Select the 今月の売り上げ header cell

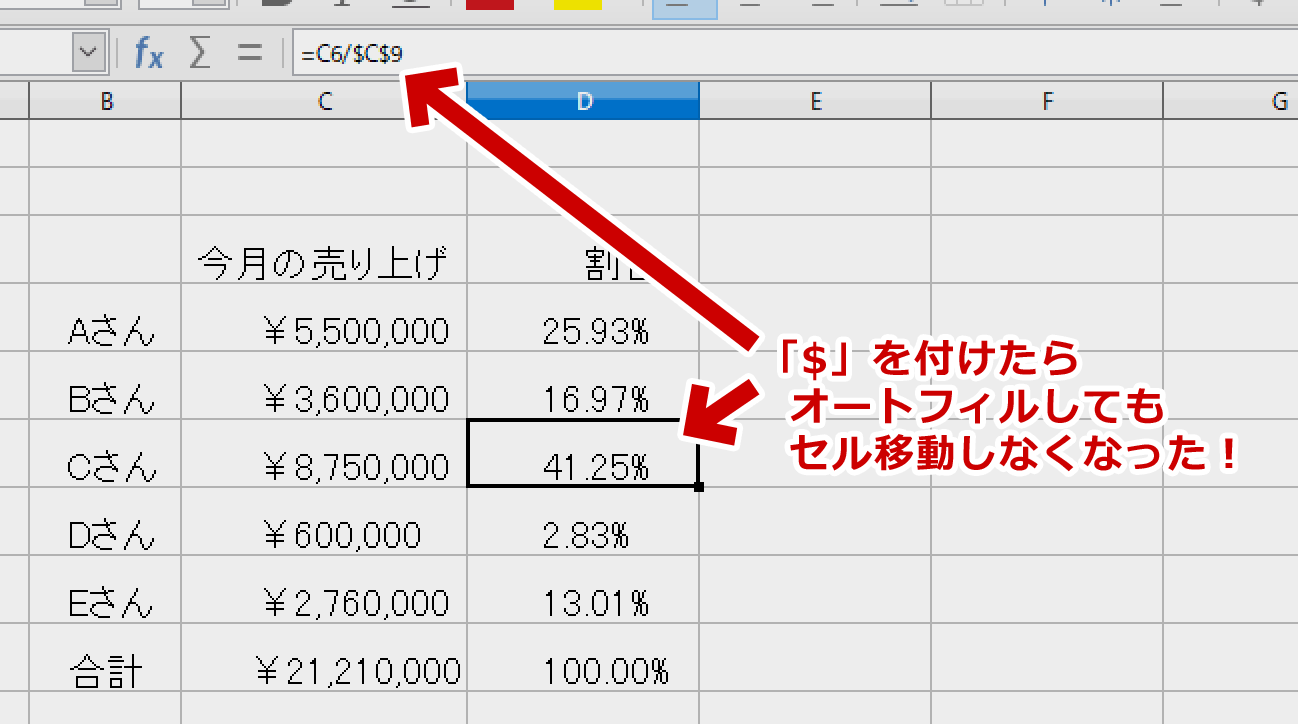click(x=324, y=250)
